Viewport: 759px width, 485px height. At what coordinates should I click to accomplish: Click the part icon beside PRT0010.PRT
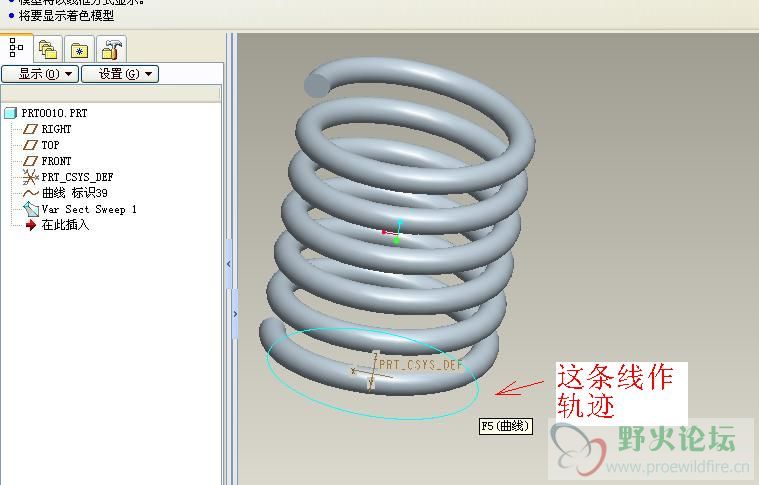point(10,113)
